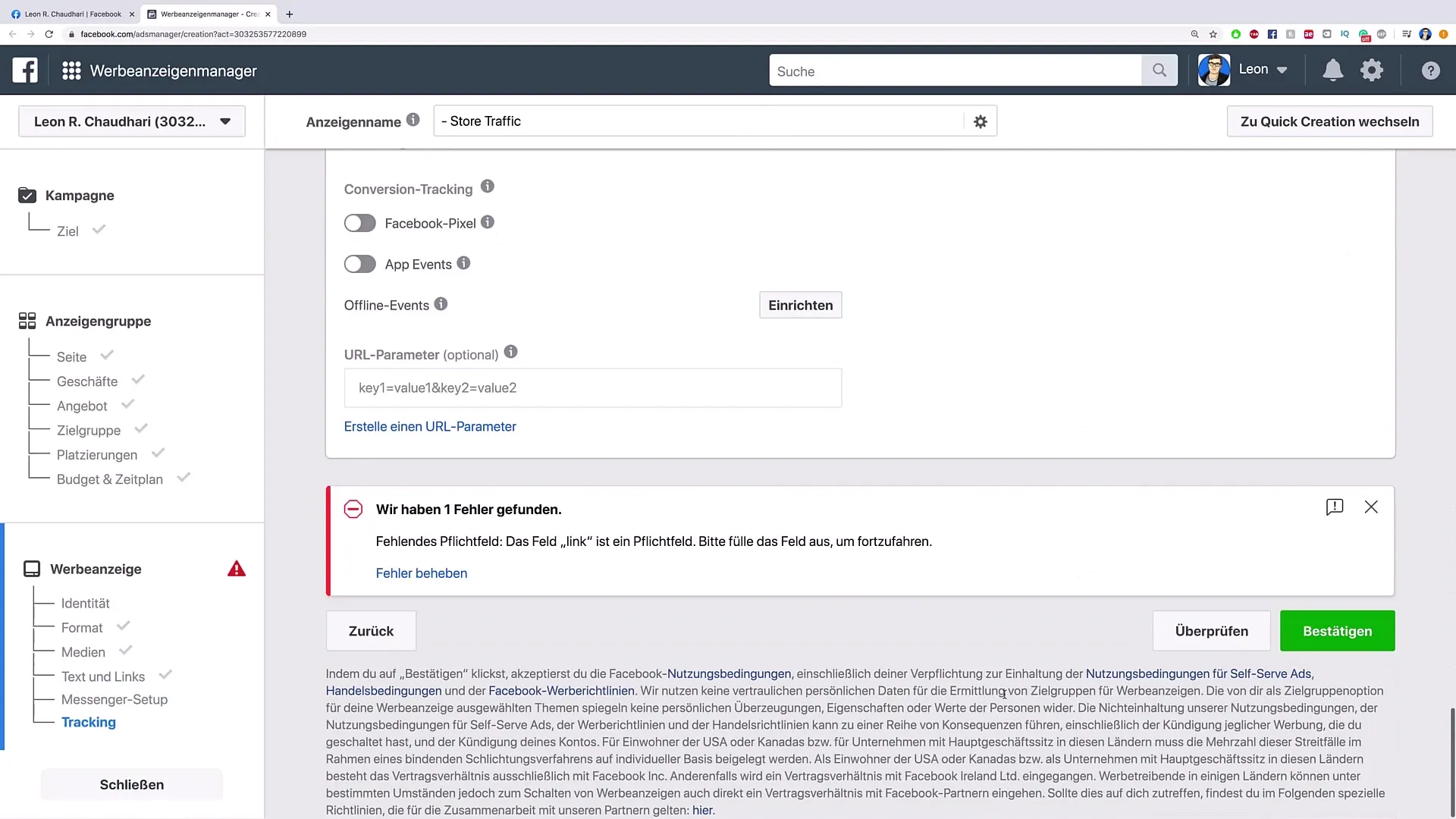
Task: Click Fehler beheben link to fix error
Action: coord(421,573)
